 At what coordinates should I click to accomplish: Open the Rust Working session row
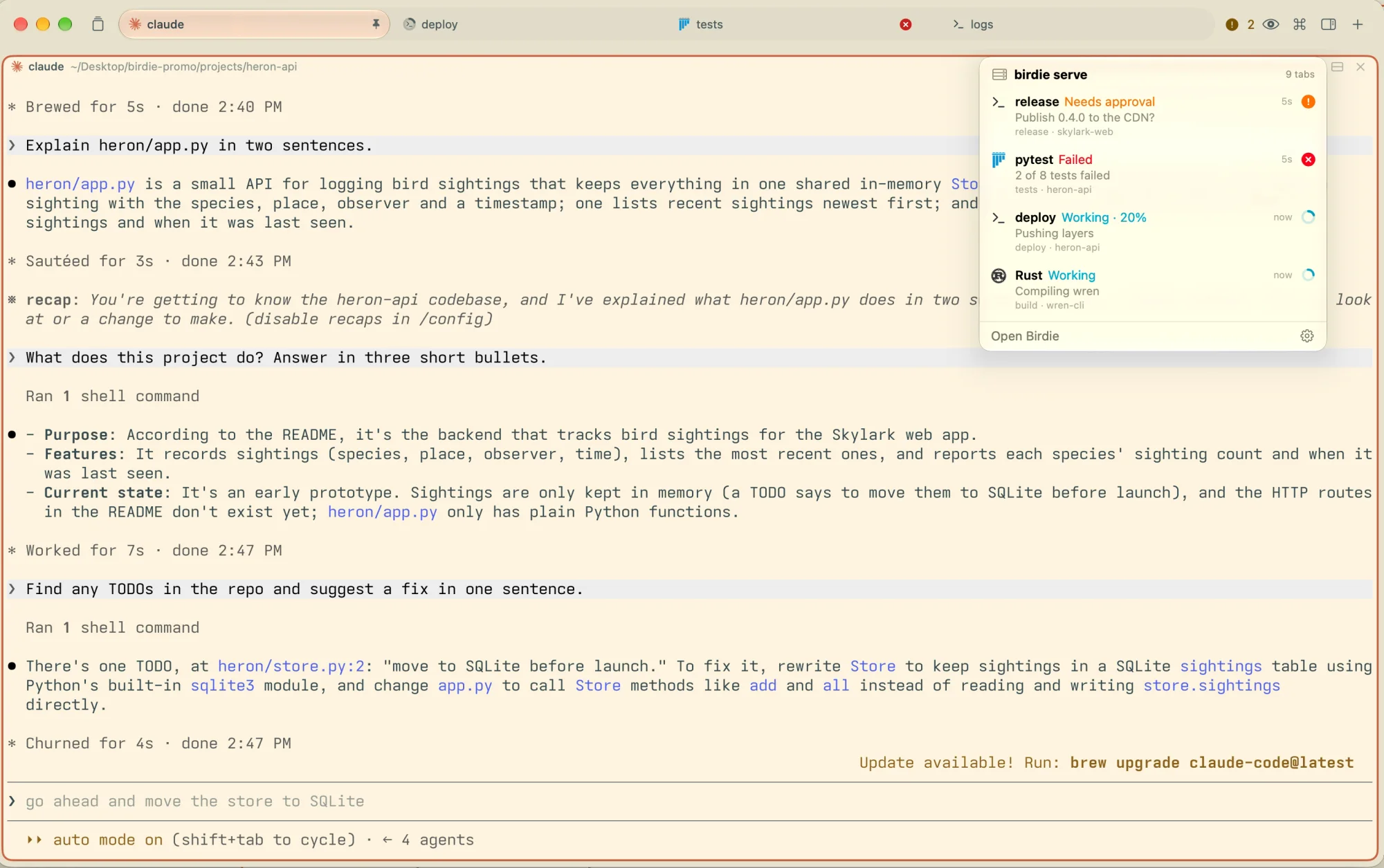pos(1153,290)
